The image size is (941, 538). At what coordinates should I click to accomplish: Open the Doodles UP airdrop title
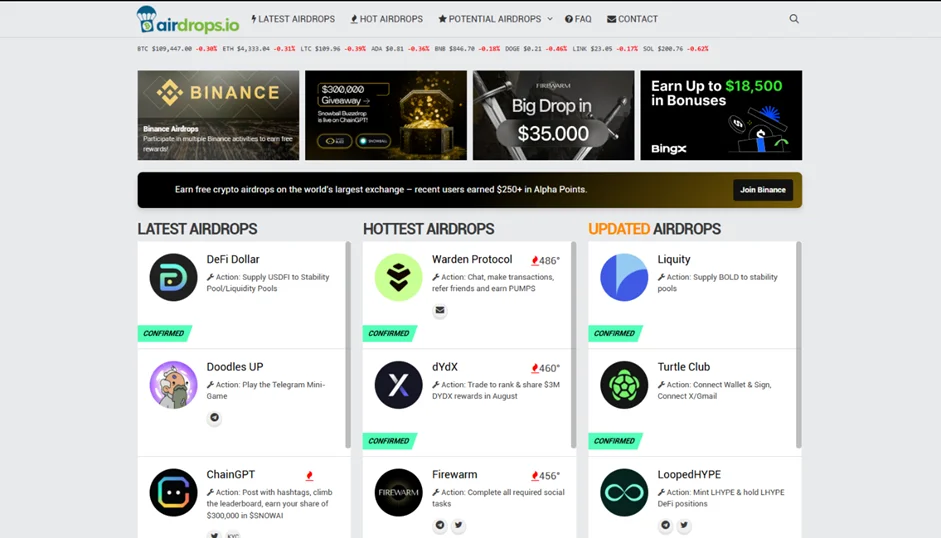click(x=235, y=367)
